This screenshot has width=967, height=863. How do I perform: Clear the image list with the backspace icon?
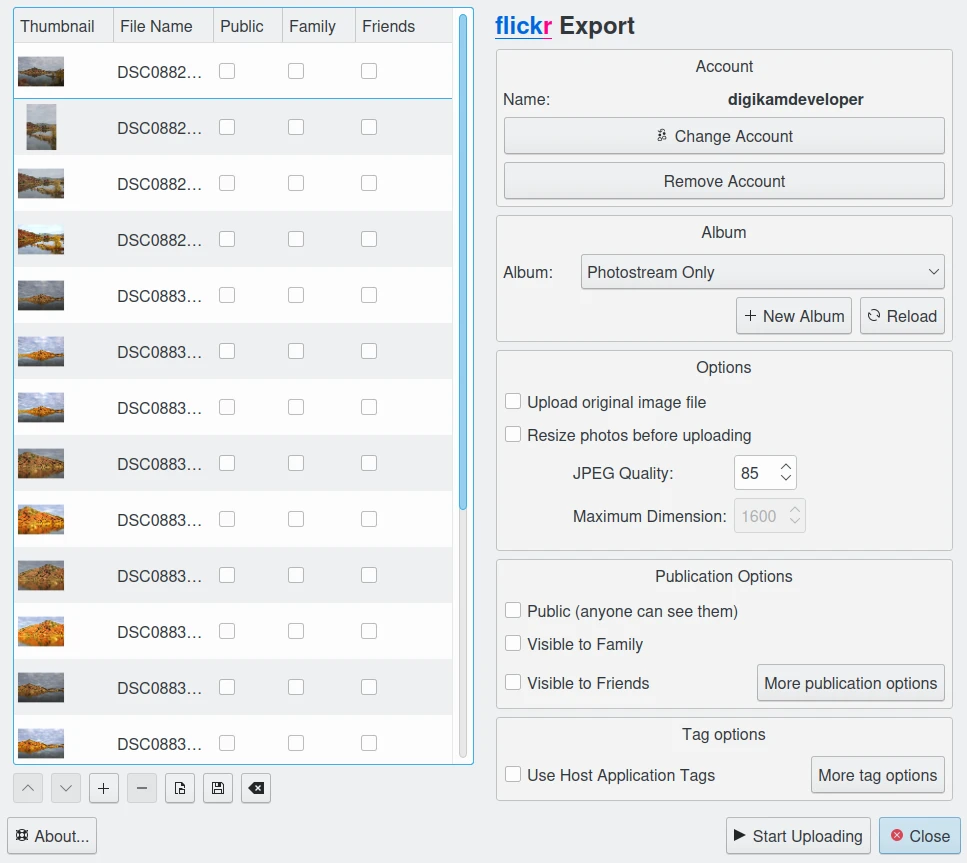pyautogui.click(x=256, y=788)
